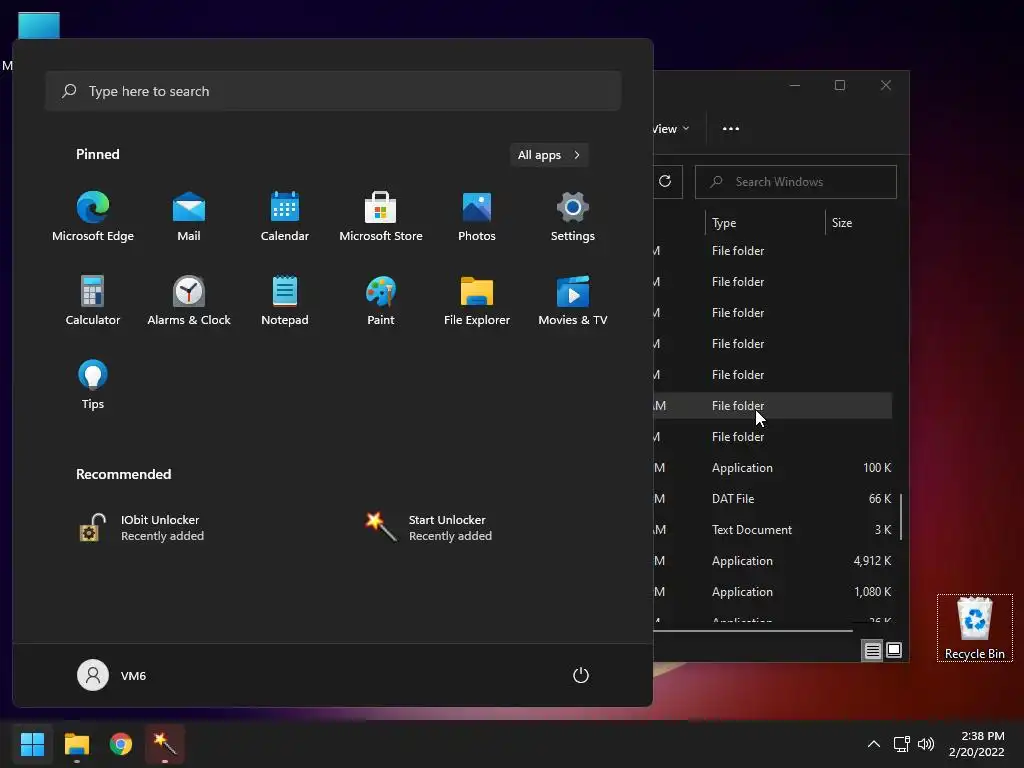Select the 4,912 K Application row
Viewport: 1024px width, 768px height.
point(773,561)
